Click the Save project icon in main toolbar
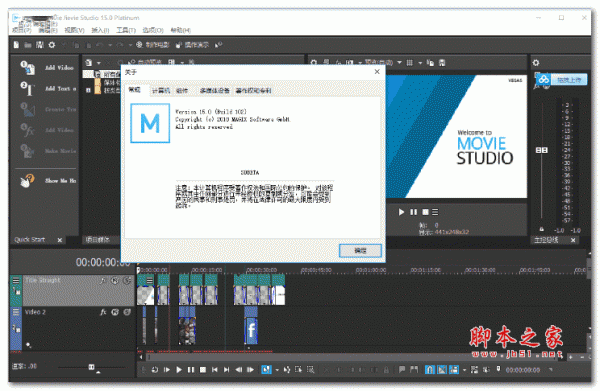Image resolution: width=600 pixels, height=391 pixels. 40,45
